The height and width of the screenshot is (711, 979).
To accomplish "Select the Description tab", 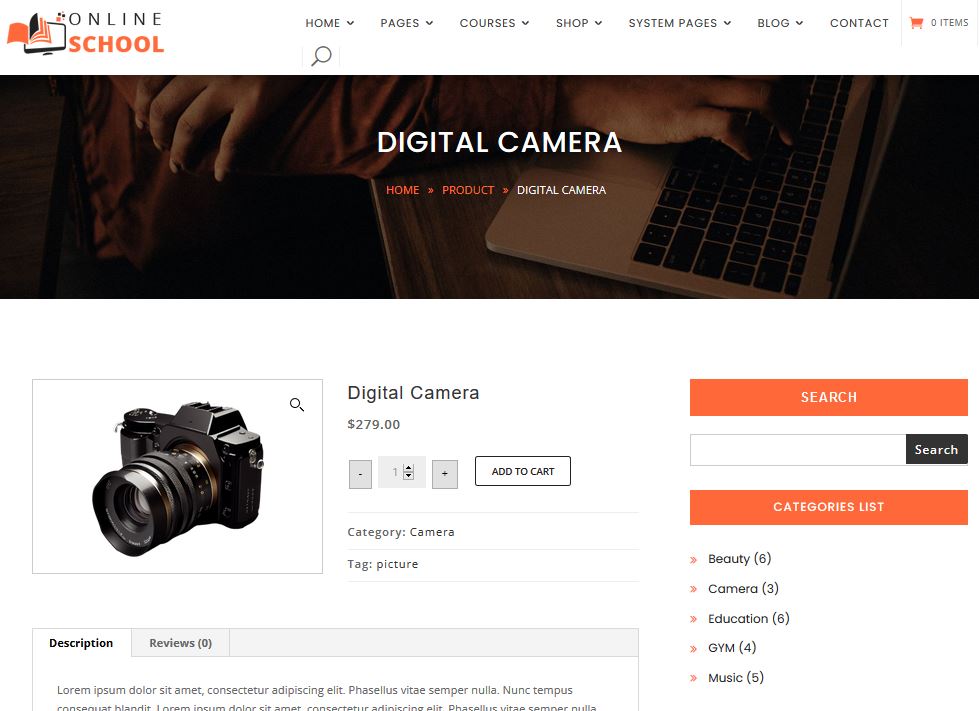I will 81,643.
